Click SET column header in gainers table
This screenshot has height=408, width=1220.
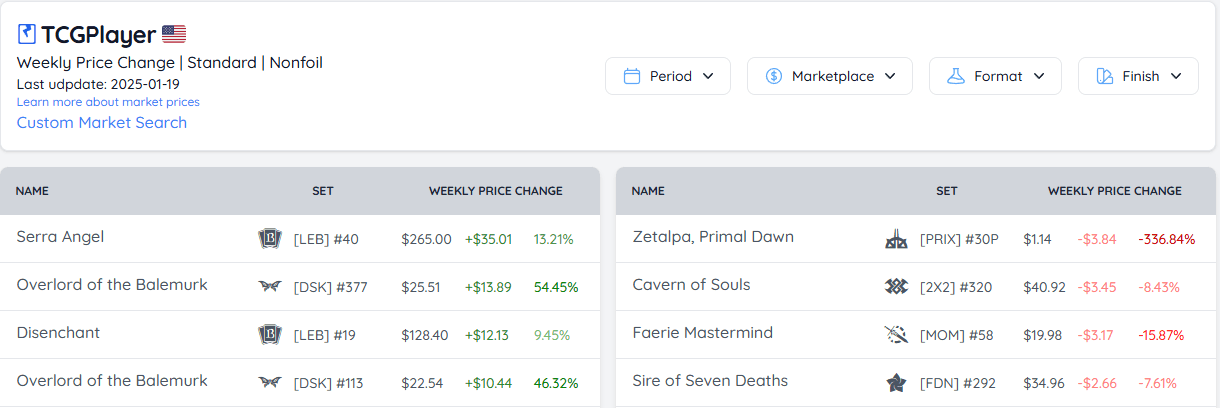[323, 191]
